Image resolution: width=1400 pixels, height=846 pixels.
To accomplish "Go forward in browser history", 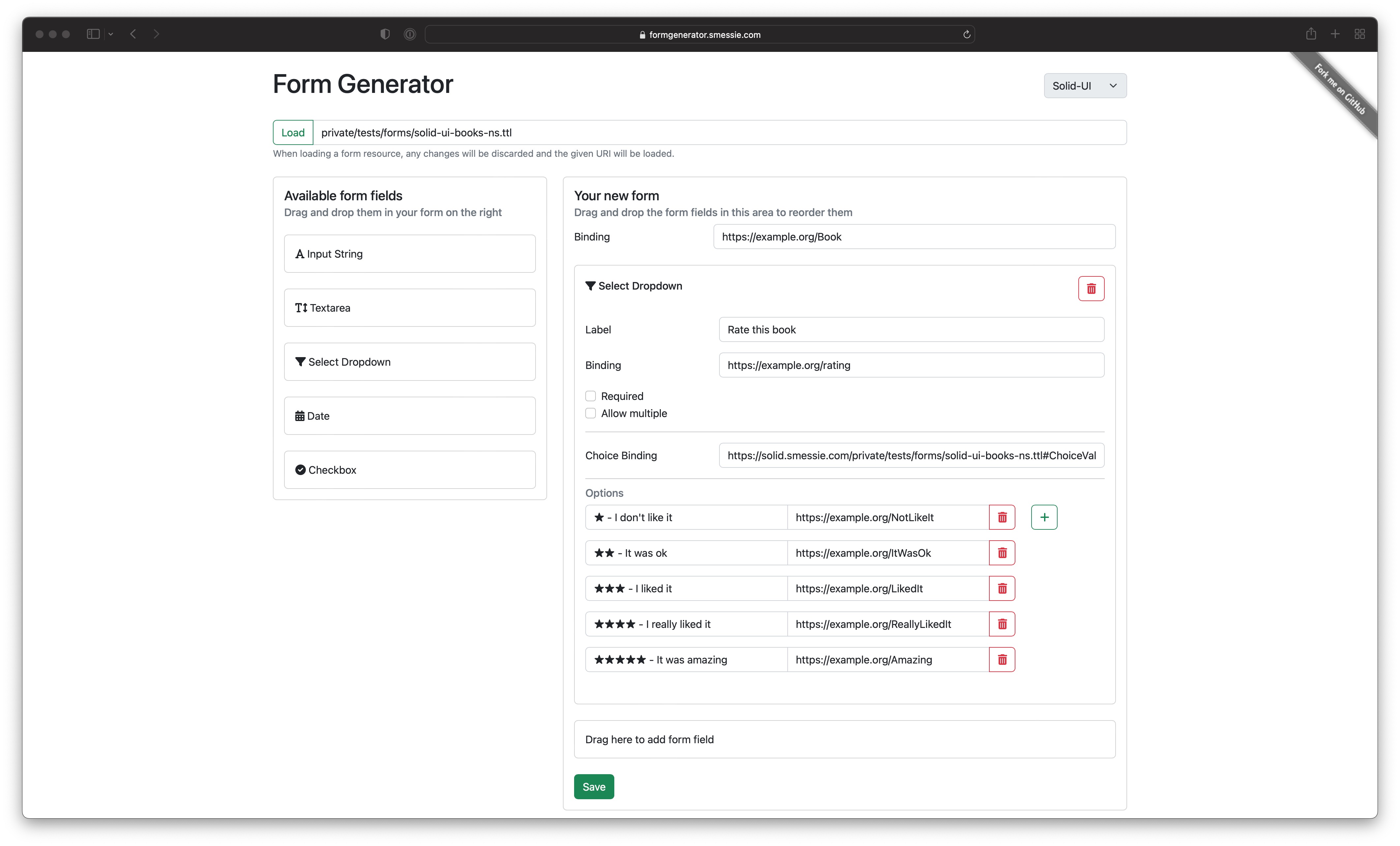I will (x=156, y=34).
